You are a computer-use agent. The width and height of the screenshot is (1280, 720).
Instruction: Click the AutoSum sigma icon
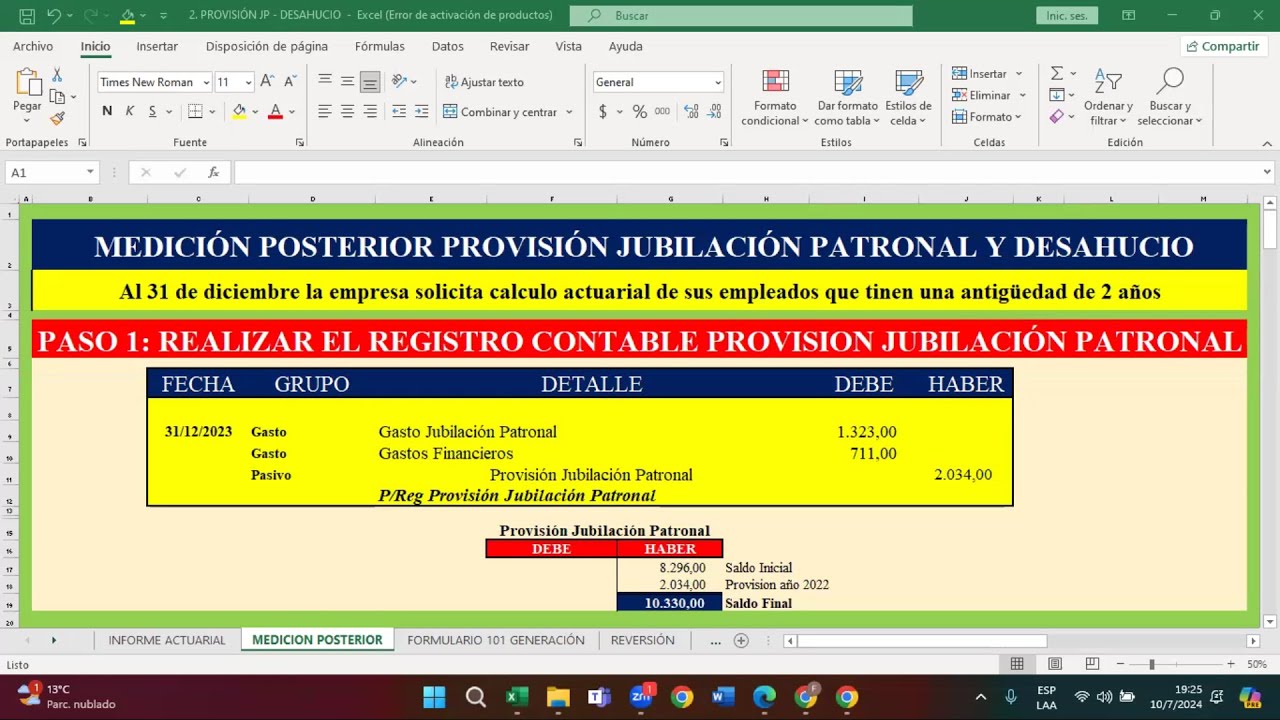click(1057, 74)
